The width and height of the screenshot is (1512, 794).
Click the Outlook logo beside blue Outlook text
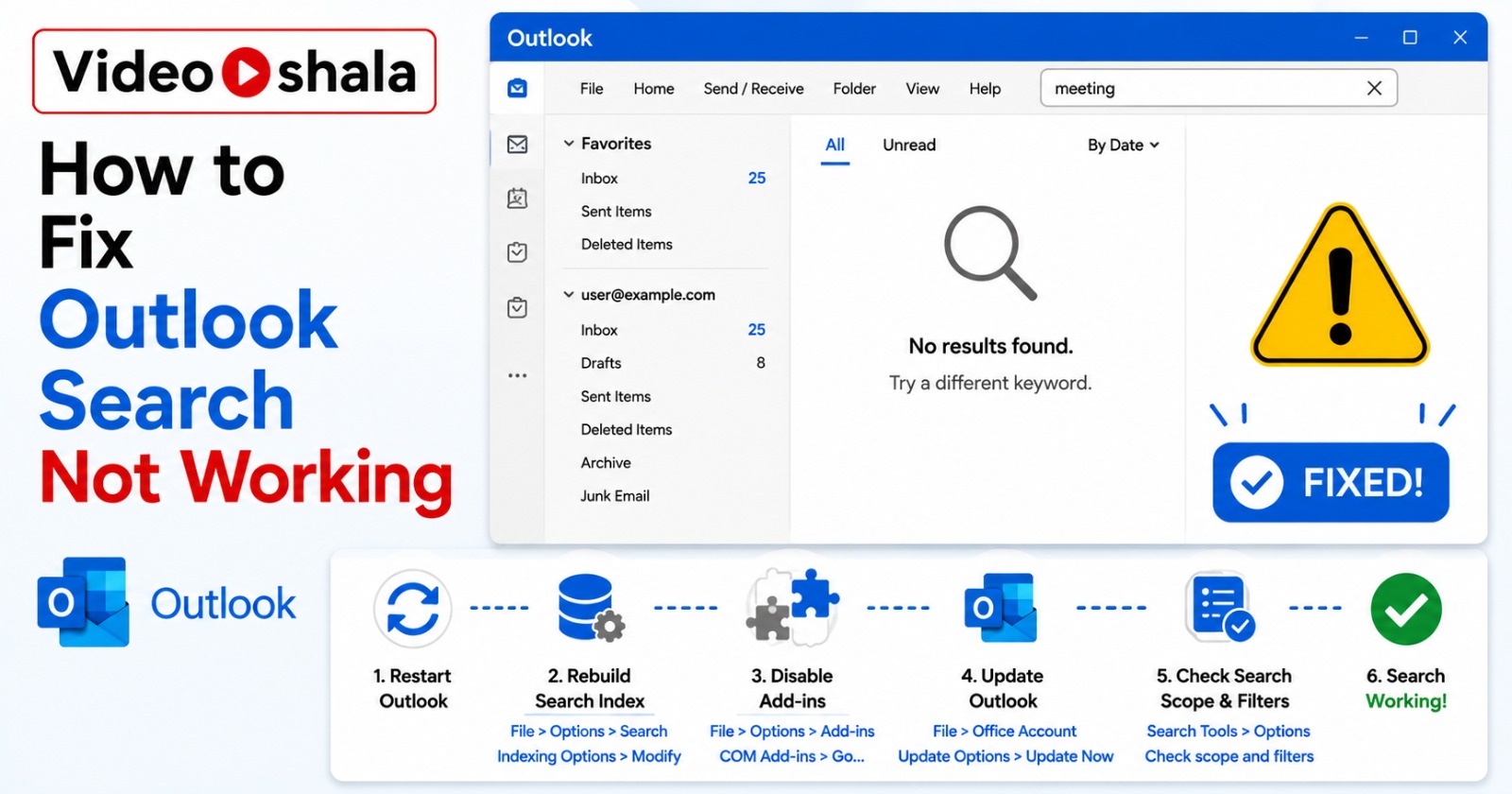tap(83, 602)
